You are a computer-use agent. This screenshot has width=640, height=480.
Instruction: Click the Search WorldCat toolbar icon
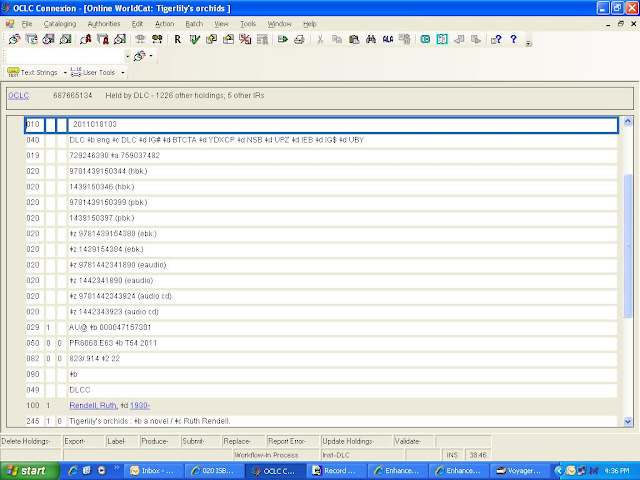click(x=14, y=39)
